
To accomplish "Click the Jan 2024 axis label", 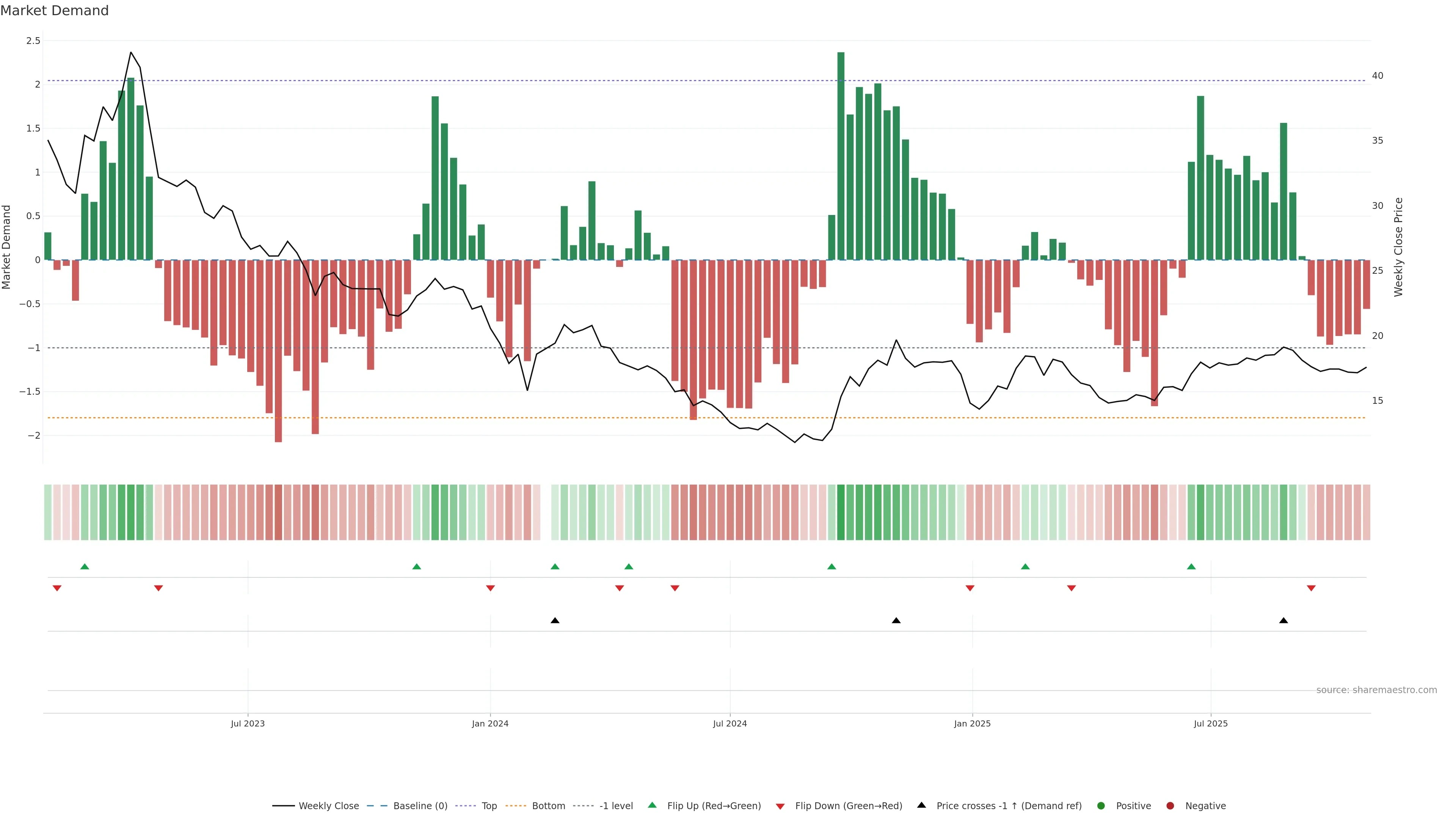I will (x=490, y=723).
